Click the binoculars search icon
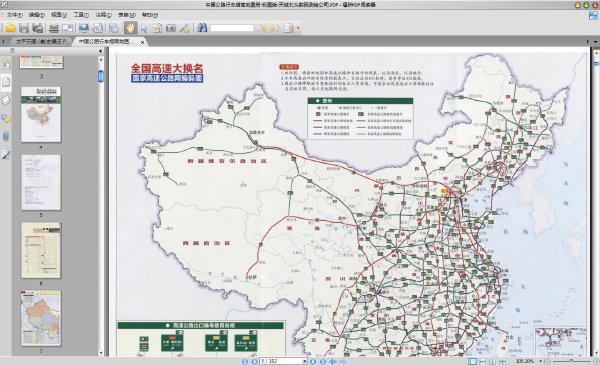This screenshot has height=366, width=600. pyautogui.click(x=202, y=28)
